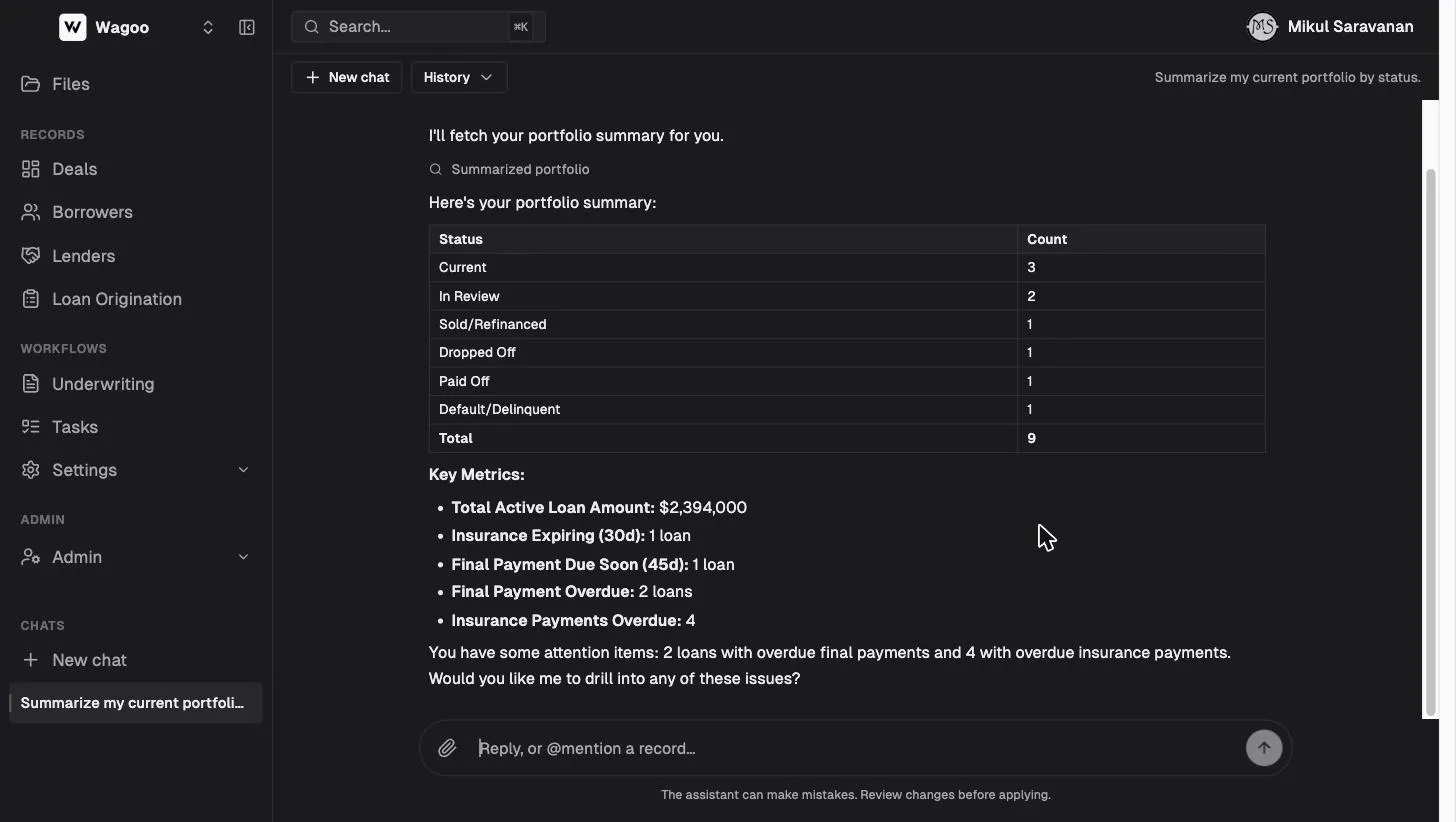
Task: Open the Wagoo workspace switcher chevrons
Action: (x=208, y=28)
